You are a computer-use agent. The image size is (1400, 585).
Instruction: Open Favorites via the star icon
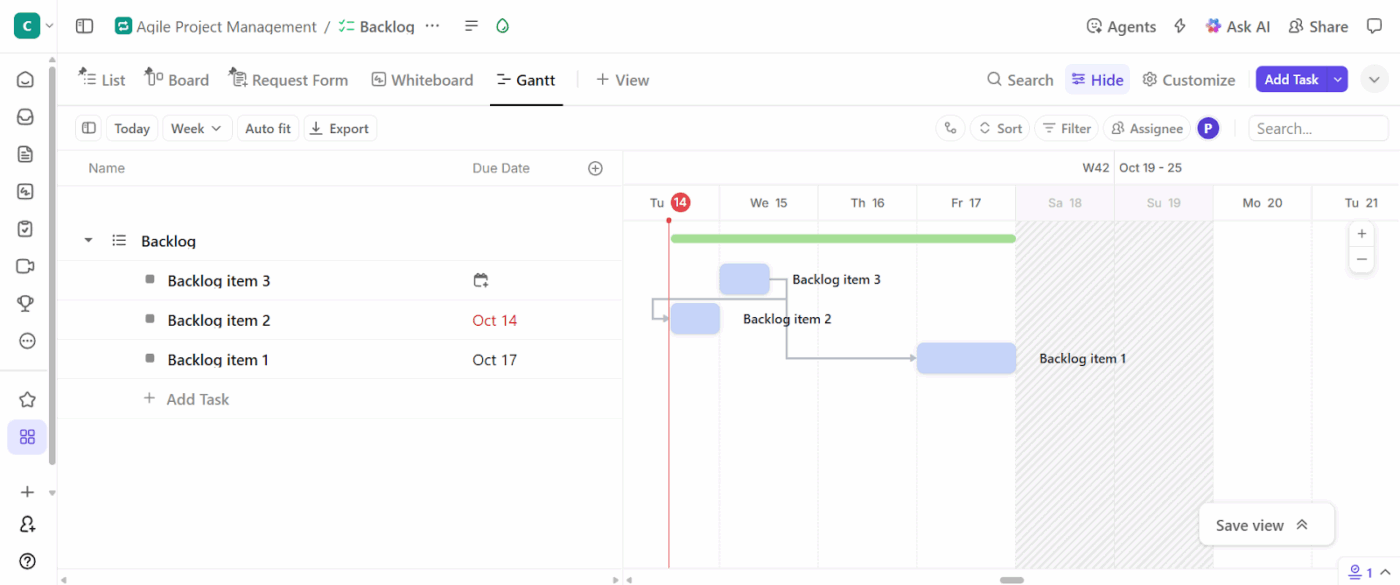(x=25, y=399)
